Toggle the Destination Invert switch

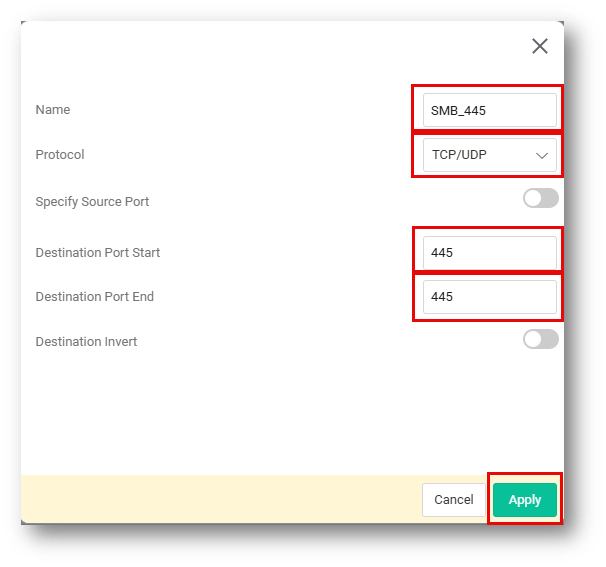(540, 339)
